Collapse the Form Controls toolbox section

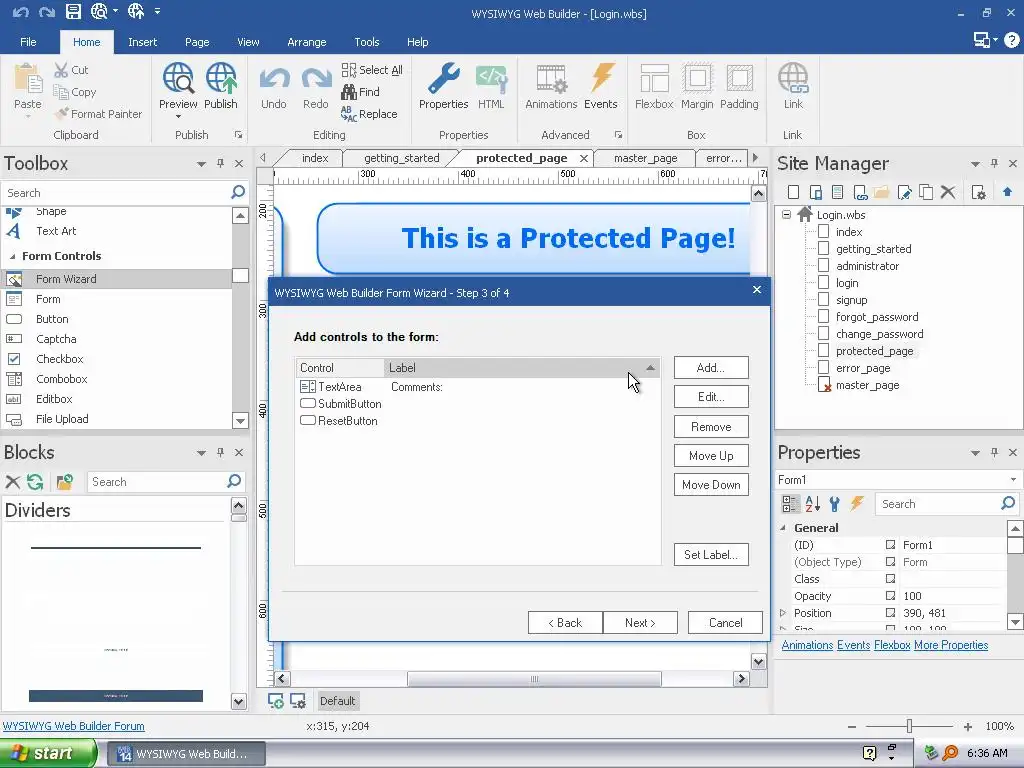click(12, 256)
